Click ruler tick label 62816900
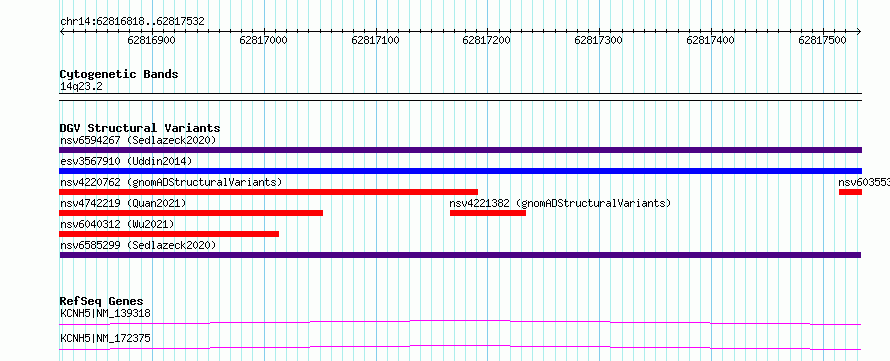The width and height of the screenshot is (890, 361). [152, 40]
